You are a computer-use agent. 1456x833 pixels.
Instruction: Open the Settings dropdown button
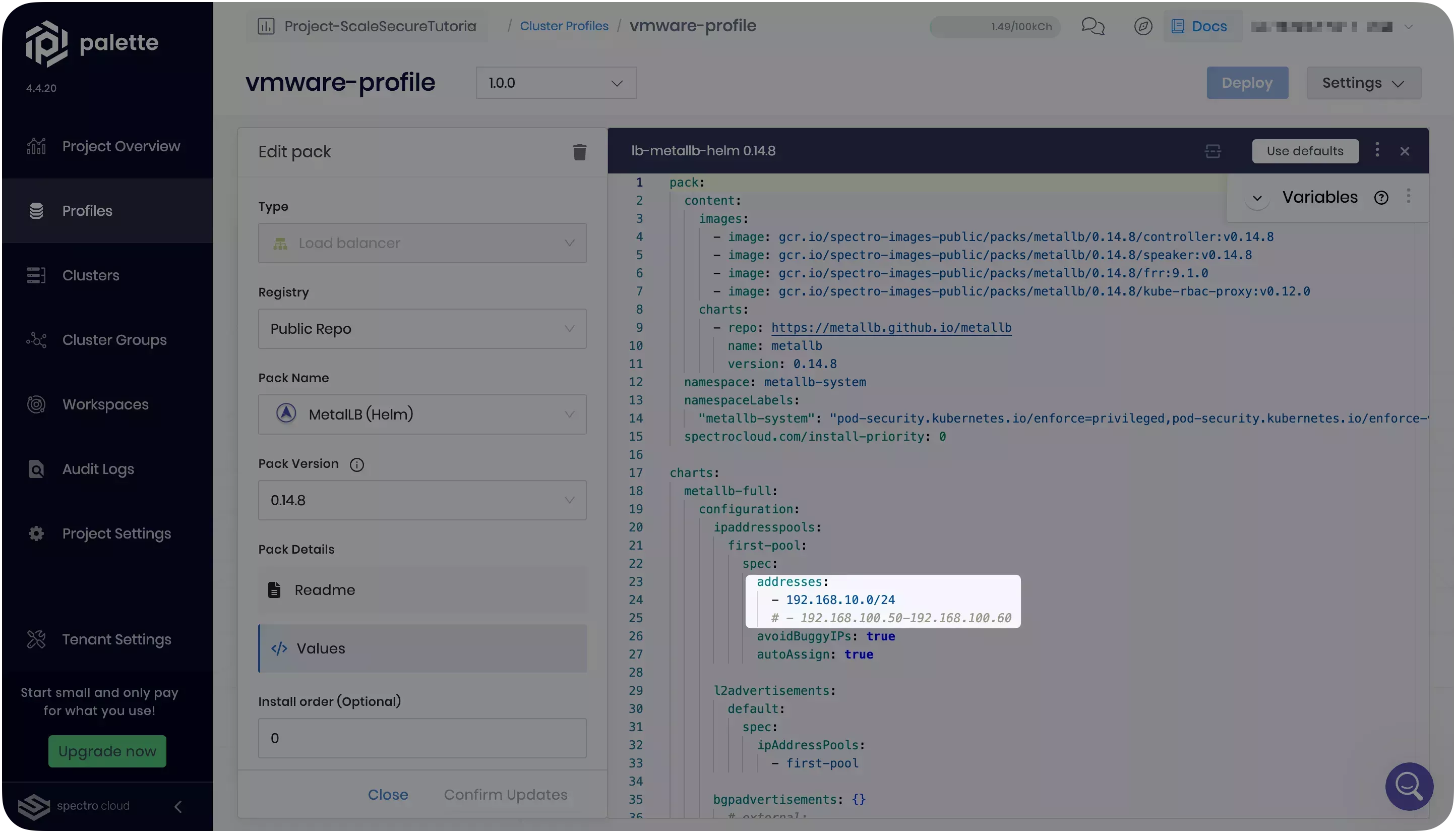click(1363, 83)
